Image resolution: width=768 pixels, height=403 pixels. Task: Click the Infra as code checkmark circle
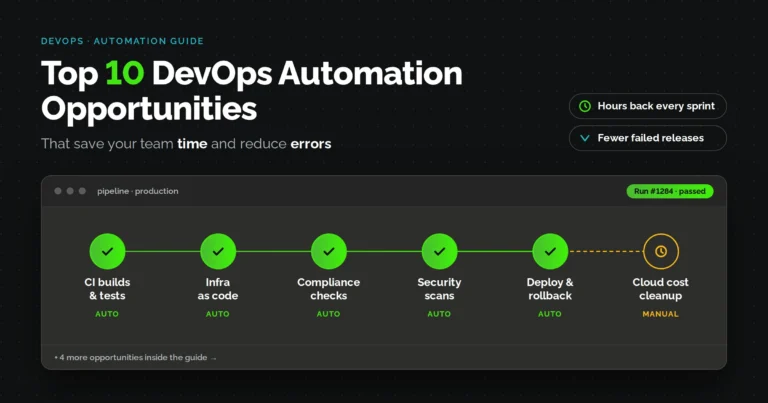tap(218, 251)
